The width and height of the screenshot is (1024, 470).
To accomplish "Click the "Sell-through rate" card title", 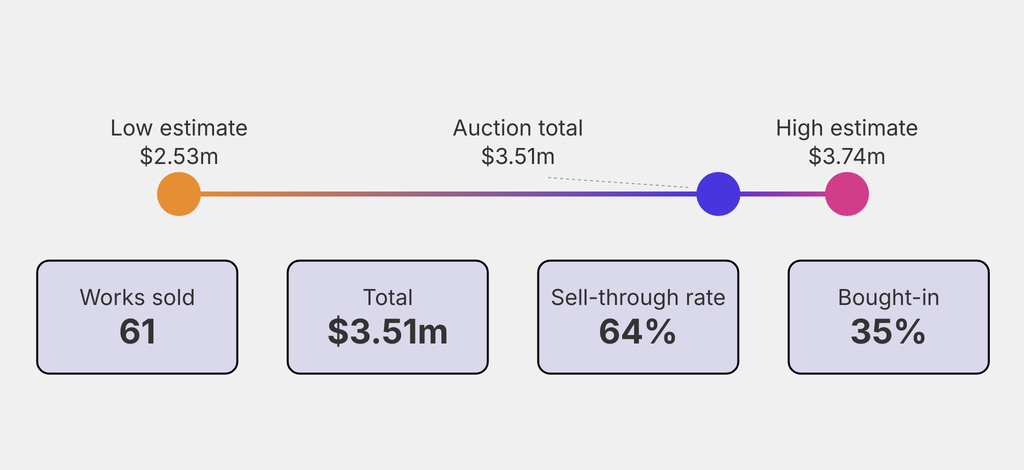I will click(x=638, y=297).
